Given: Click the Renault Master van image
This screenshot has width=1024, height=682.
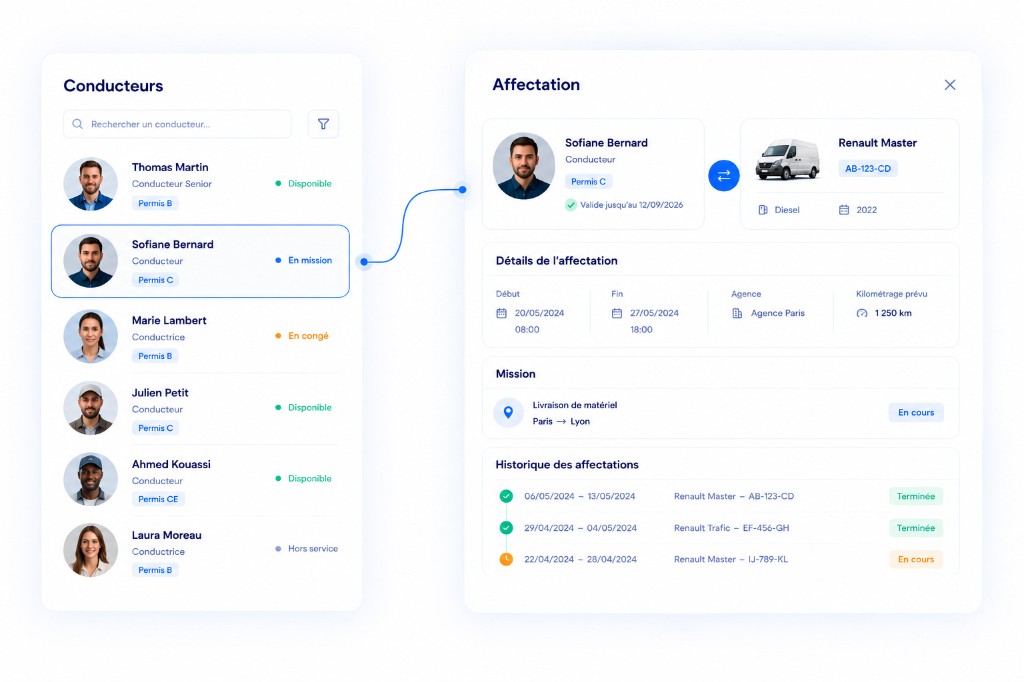Looking at the screenshot, I should coord(788,159).
